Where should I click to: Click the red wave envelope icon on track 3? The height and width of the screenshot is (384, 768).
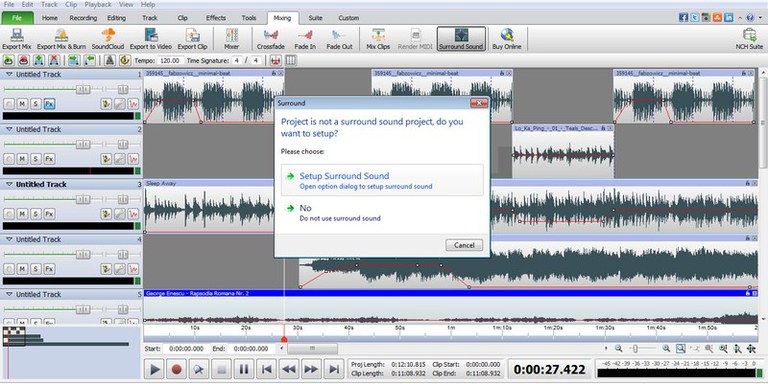coord(133,214)
